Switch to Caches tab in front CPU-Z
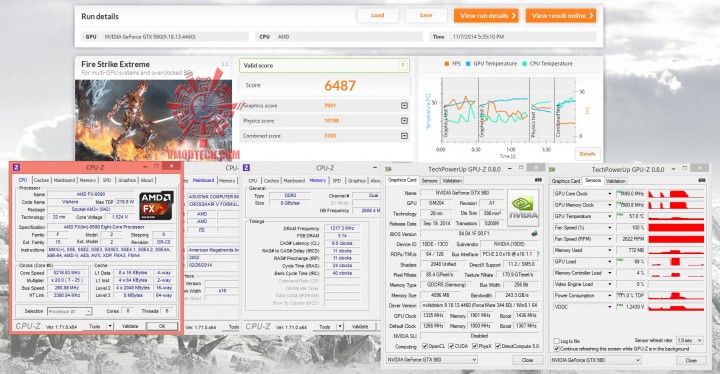720x374 pixels. click(41, 180)
